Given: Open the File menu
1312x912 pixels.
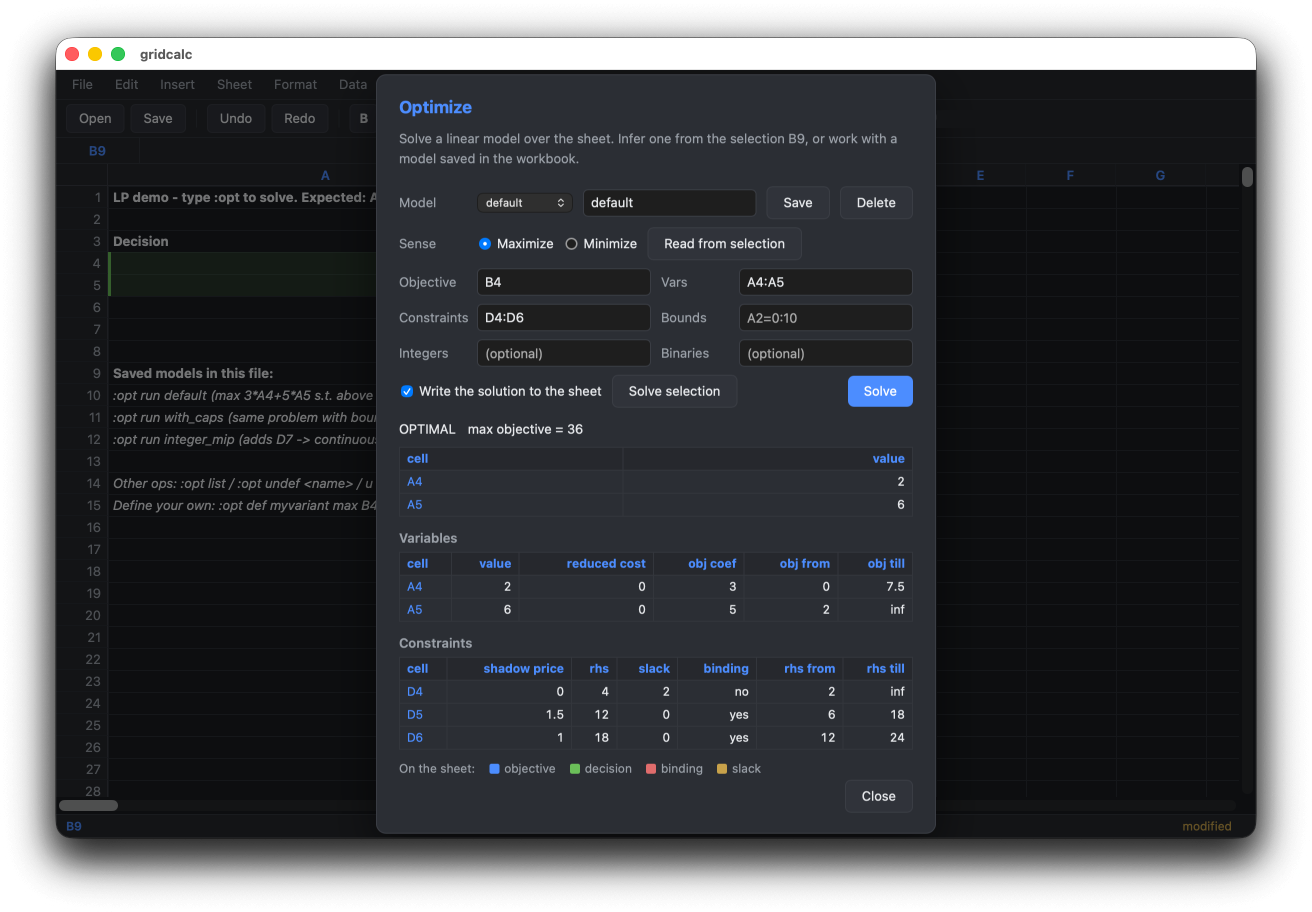Looking at the screenshot, I should (x=83, y=85).
